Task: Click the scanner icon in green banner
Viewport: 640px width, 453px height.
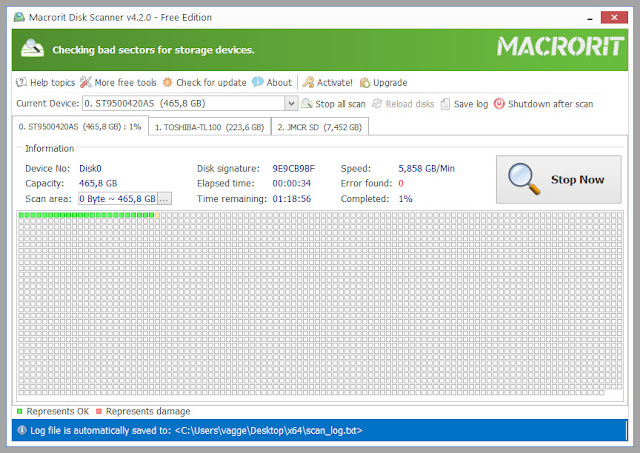Action: tap(33, 49)
